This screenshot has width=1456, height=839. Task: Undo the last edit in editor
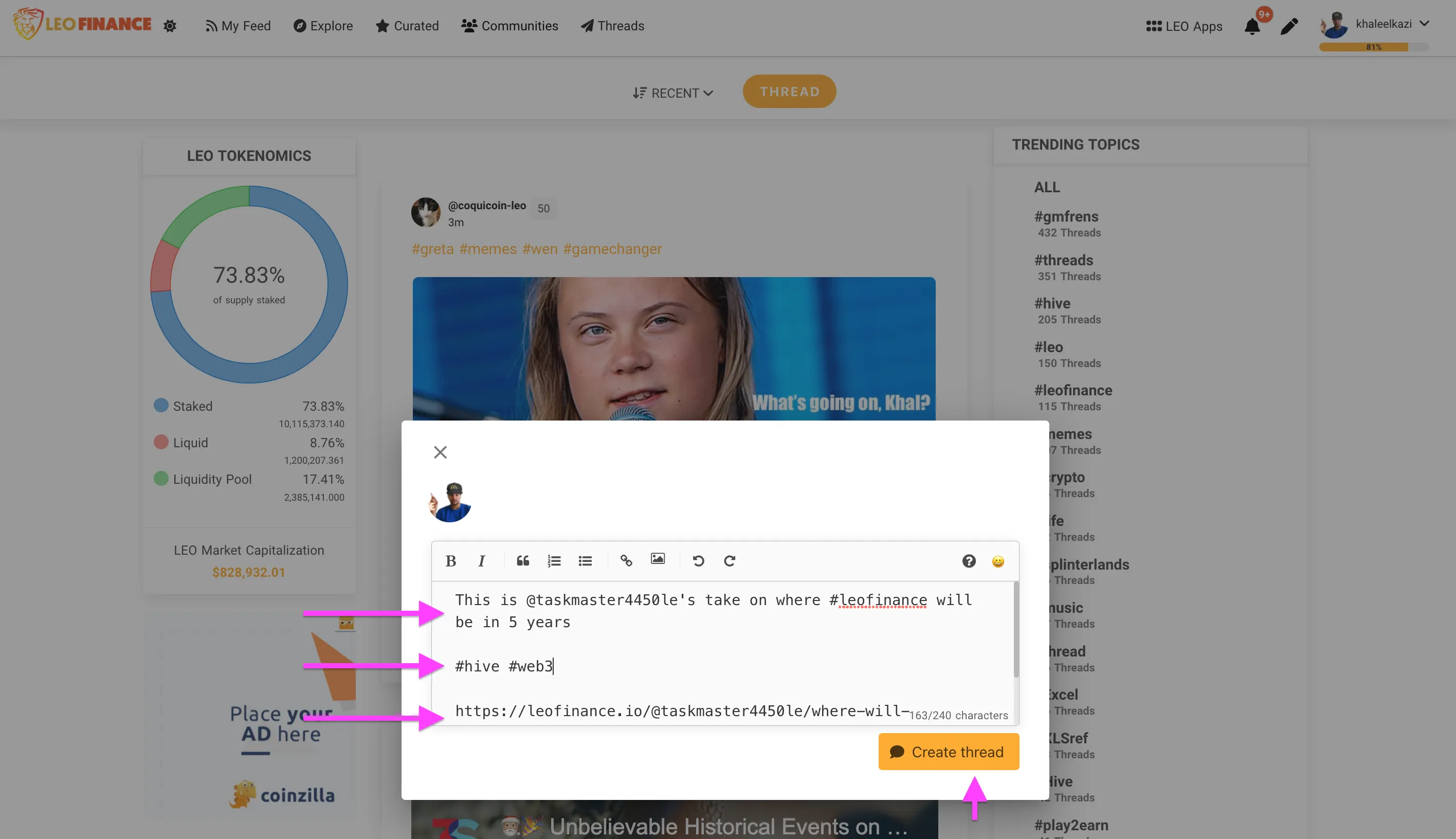tap(698, 561)
